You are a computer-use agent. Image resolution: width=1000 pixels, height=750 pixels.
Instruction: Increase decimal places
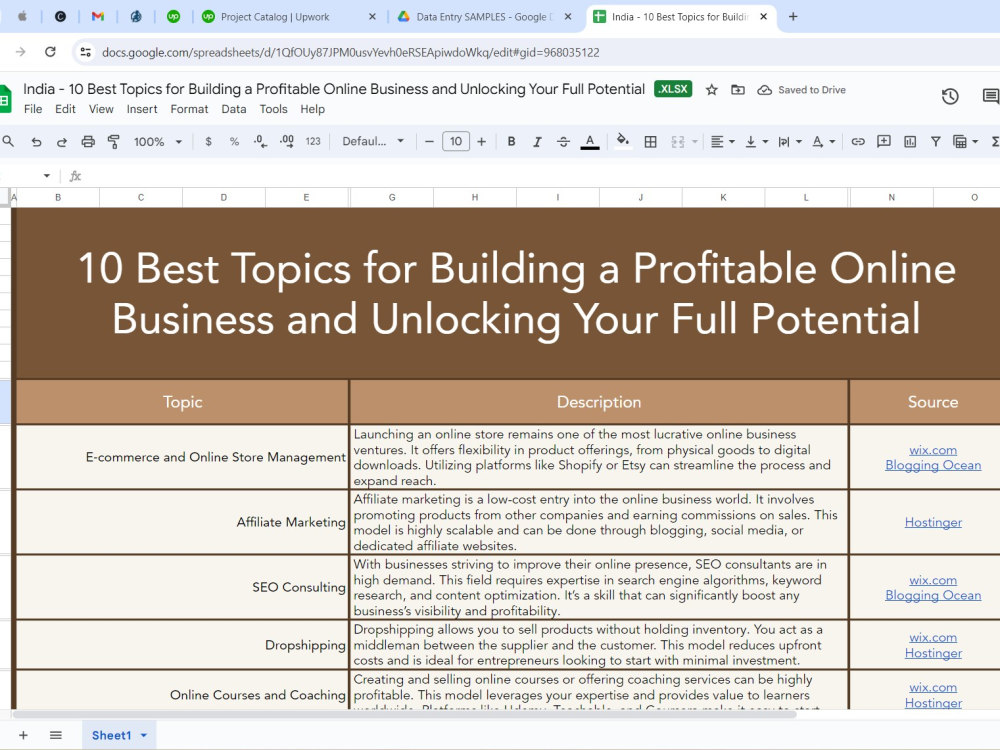point(287,142)
